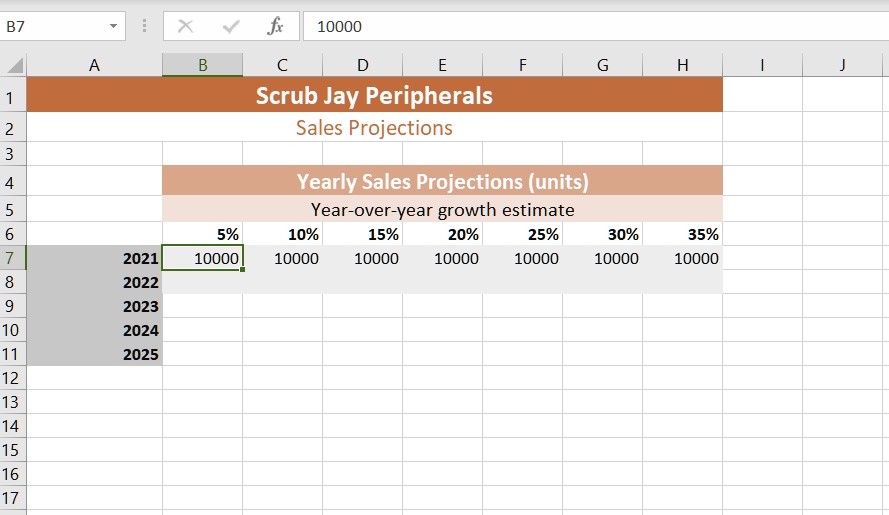
Task: Click the Enter checkmark icon in formula bar
Action: 231,26
